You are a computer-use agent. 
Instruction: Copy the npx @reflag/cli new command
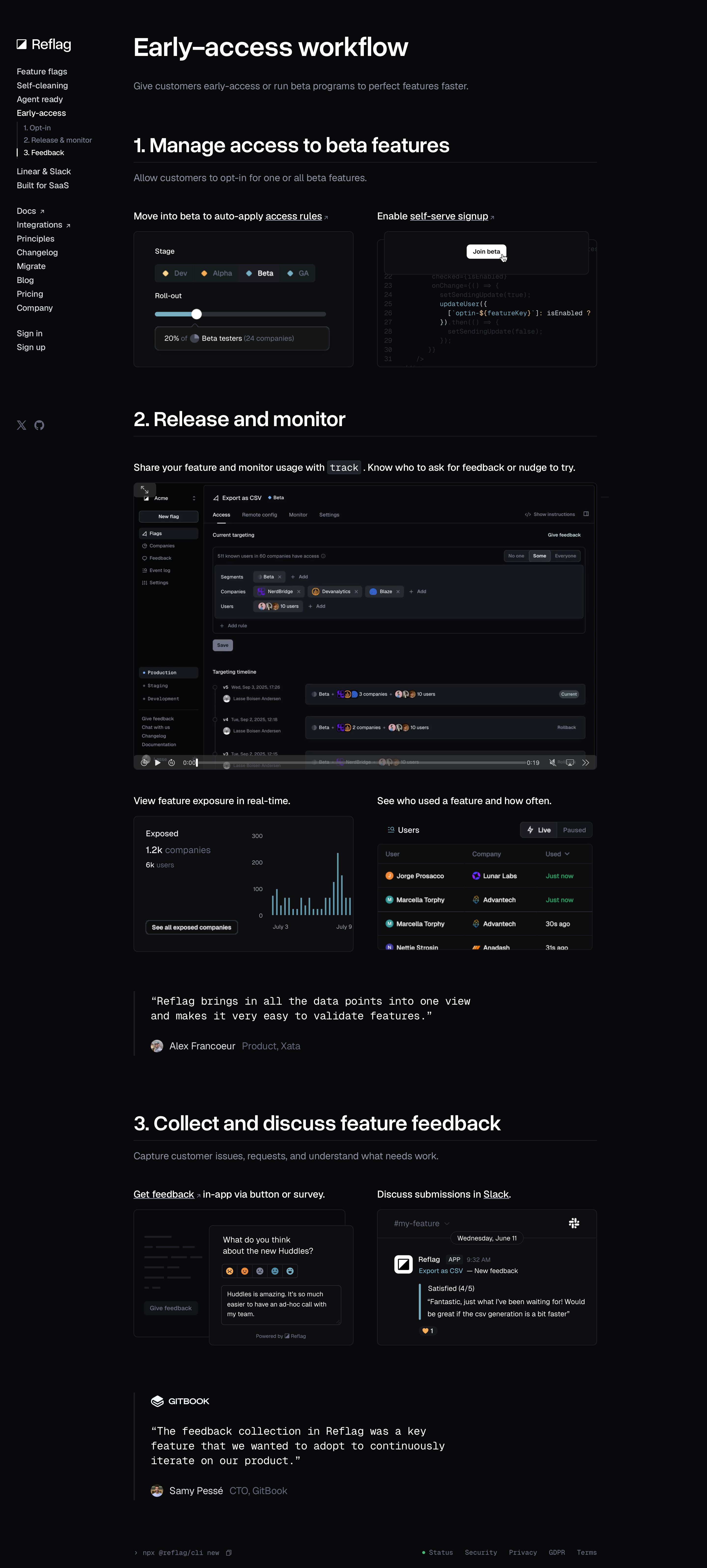coord(229,1552)
